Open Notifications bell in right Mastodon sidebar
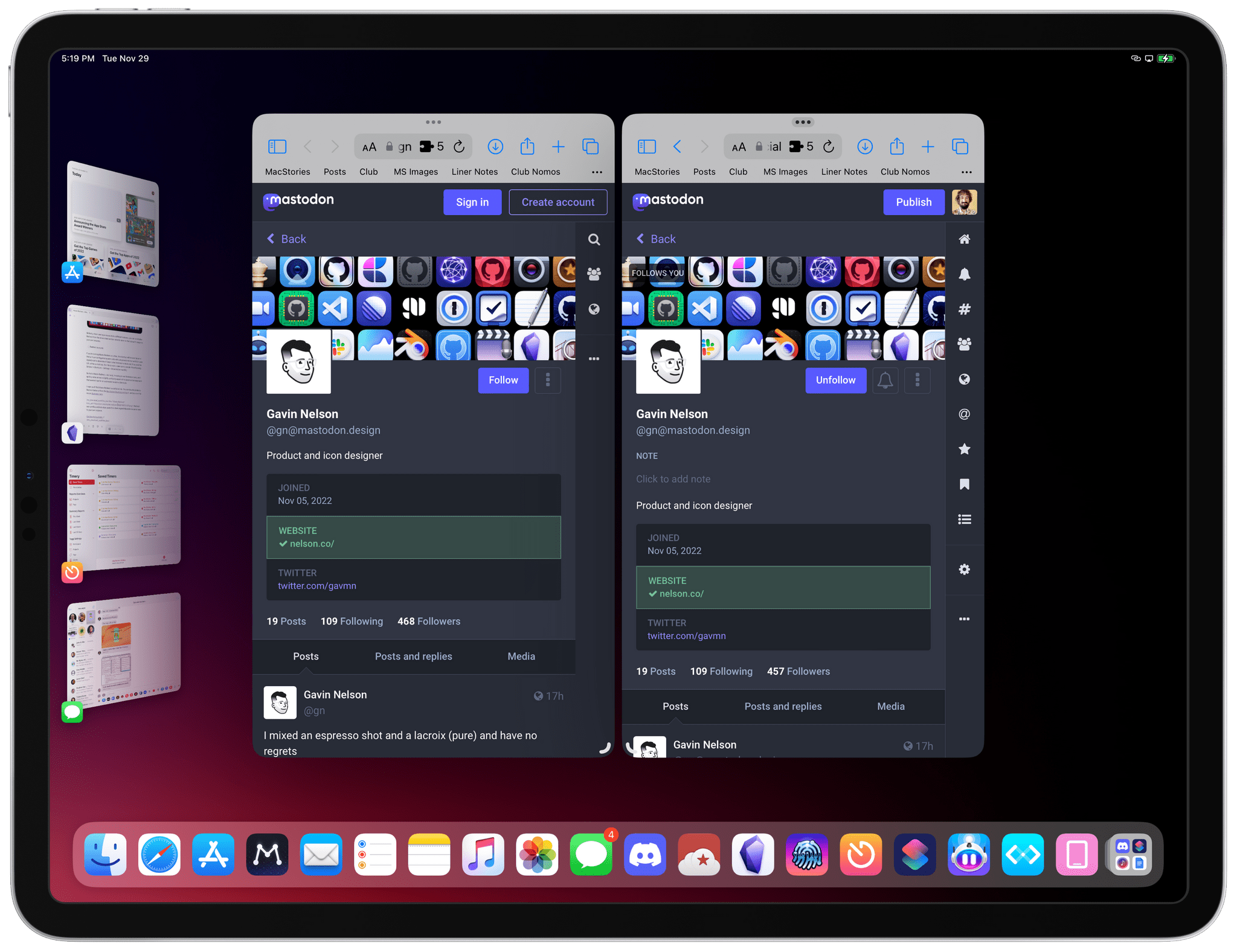Image resolution: width=1237 pixels, height=952 pixels. pyautogui.click(x=965, y=274)
